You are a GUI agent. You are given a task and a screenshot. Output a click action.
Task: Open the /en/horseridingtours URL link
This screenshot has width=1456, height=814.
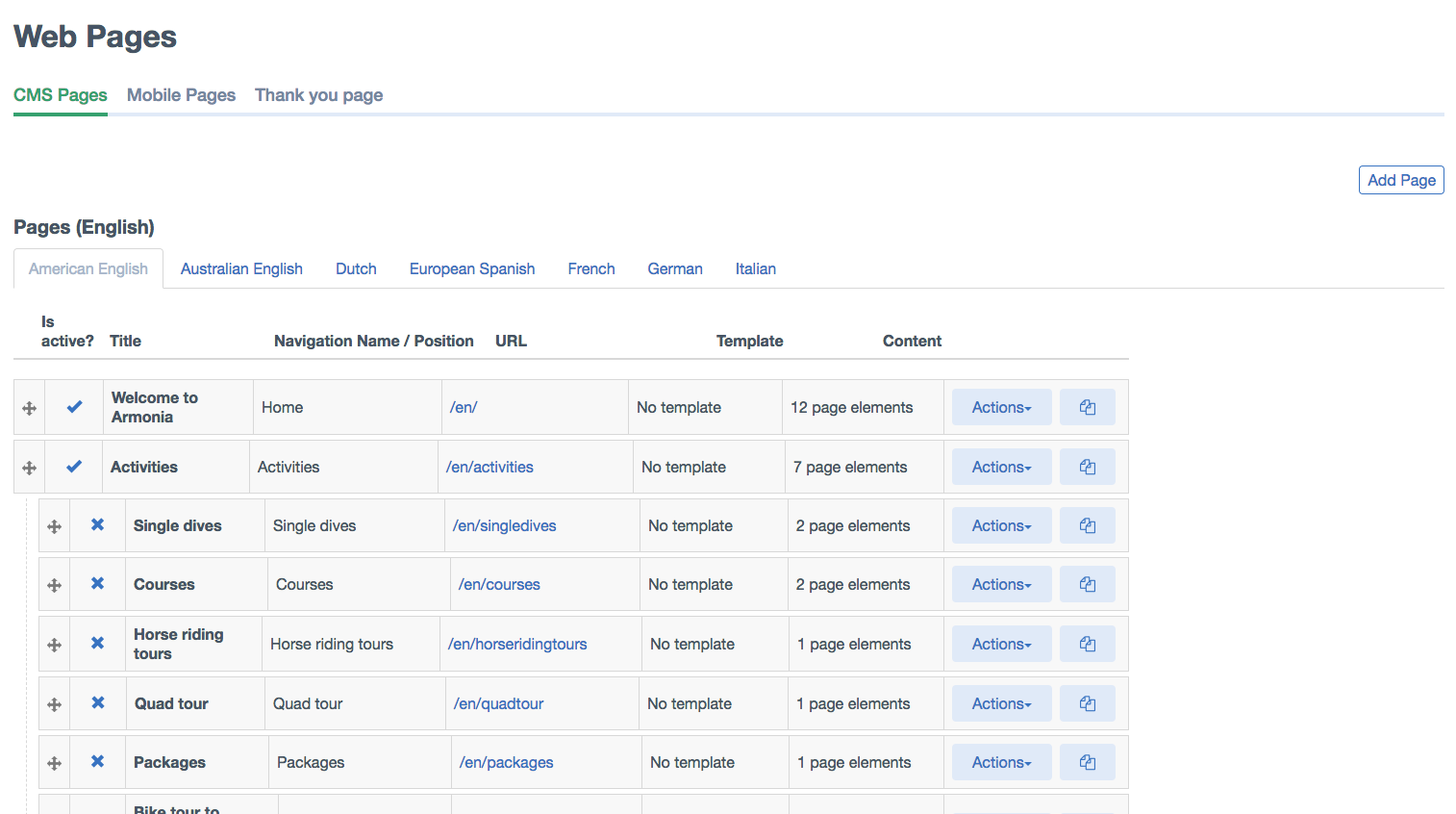point(517,644)
